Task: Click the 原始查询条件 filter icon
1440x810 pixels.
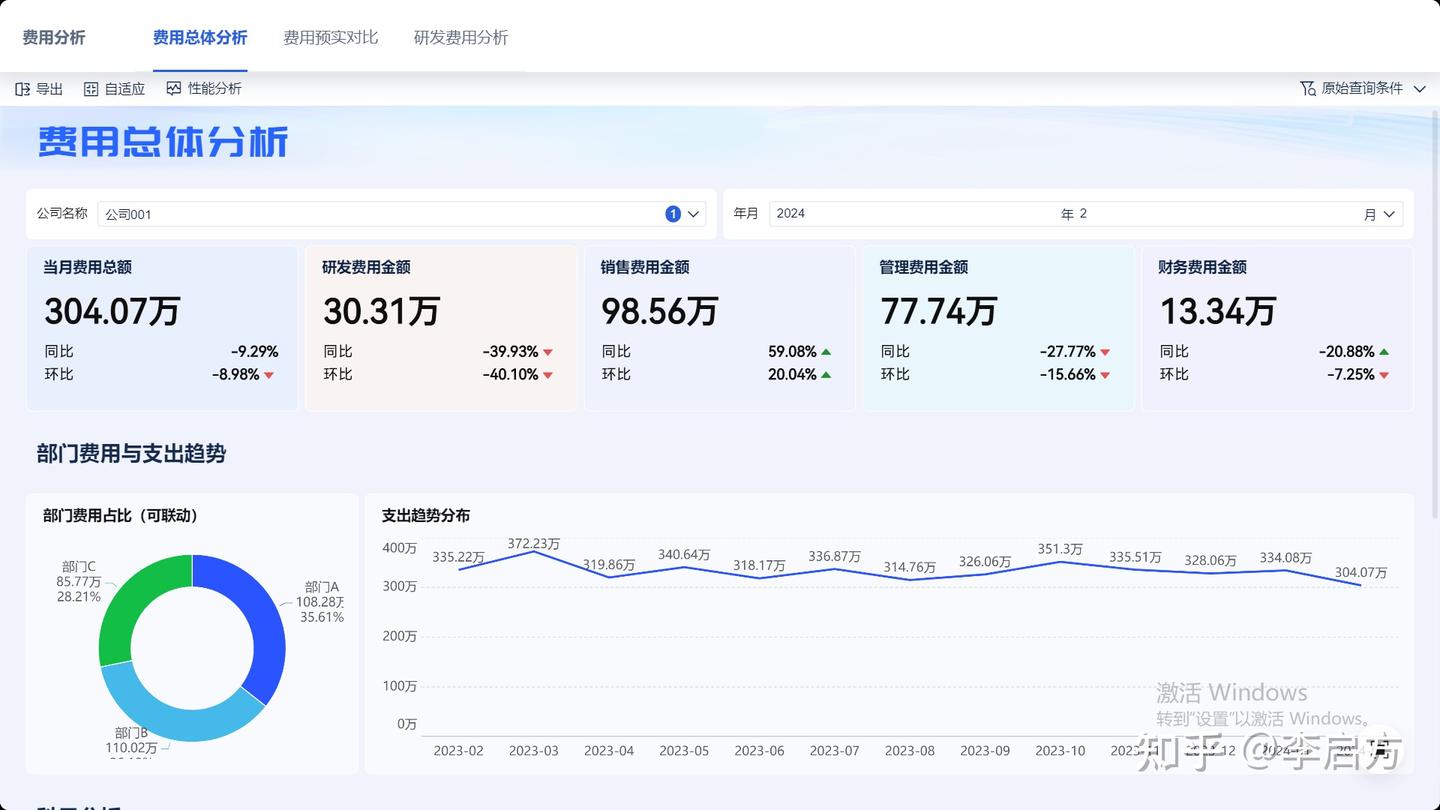Action: click(x=1307, y=88)
